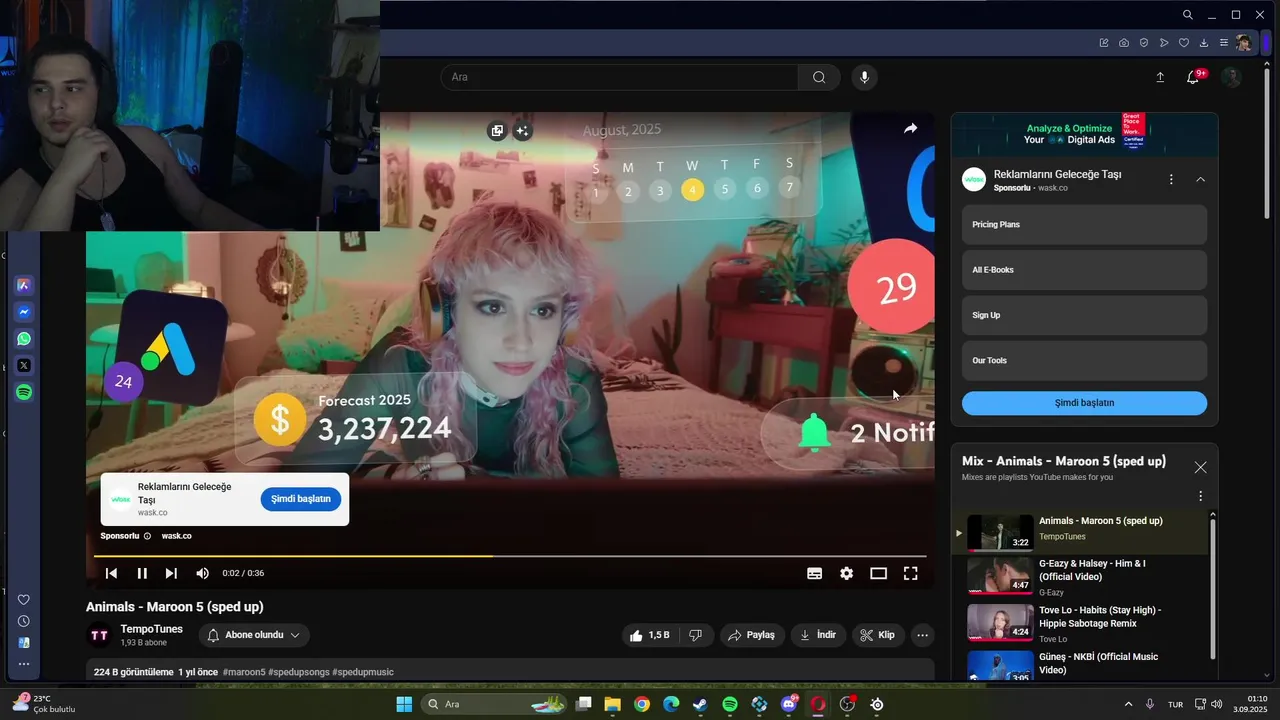The height and width of the screenshot is (720, 1280).
Task: Click İndir download button
Action: [x=818, y=635]
